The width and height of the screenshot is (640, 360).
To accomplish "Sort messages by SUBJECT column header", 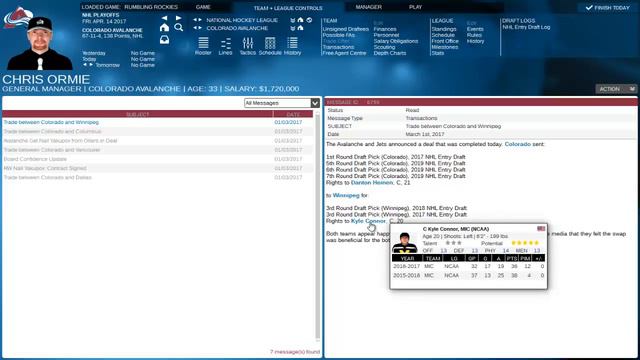I will [x=138, y=114].
